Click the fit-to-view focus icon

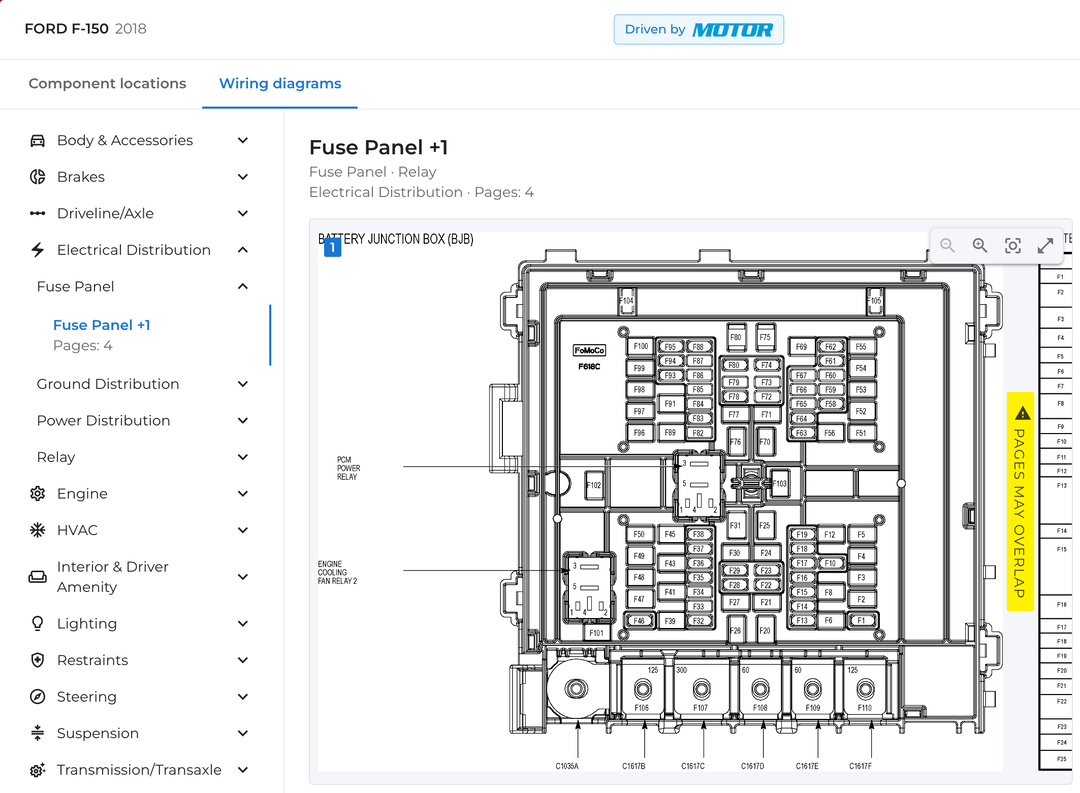[x=1012, y=245]
